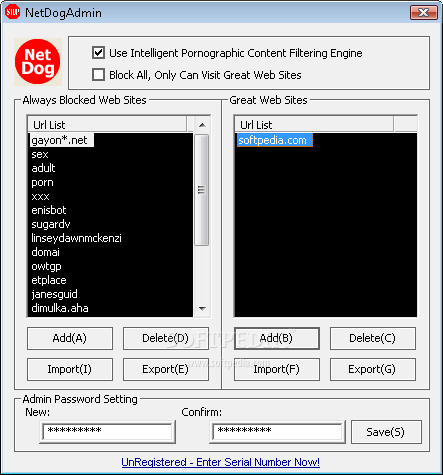Viewport: 443px width, 475px height.
Task: Select the 'sugardv' blocked entry
Action: coord(51,224)
